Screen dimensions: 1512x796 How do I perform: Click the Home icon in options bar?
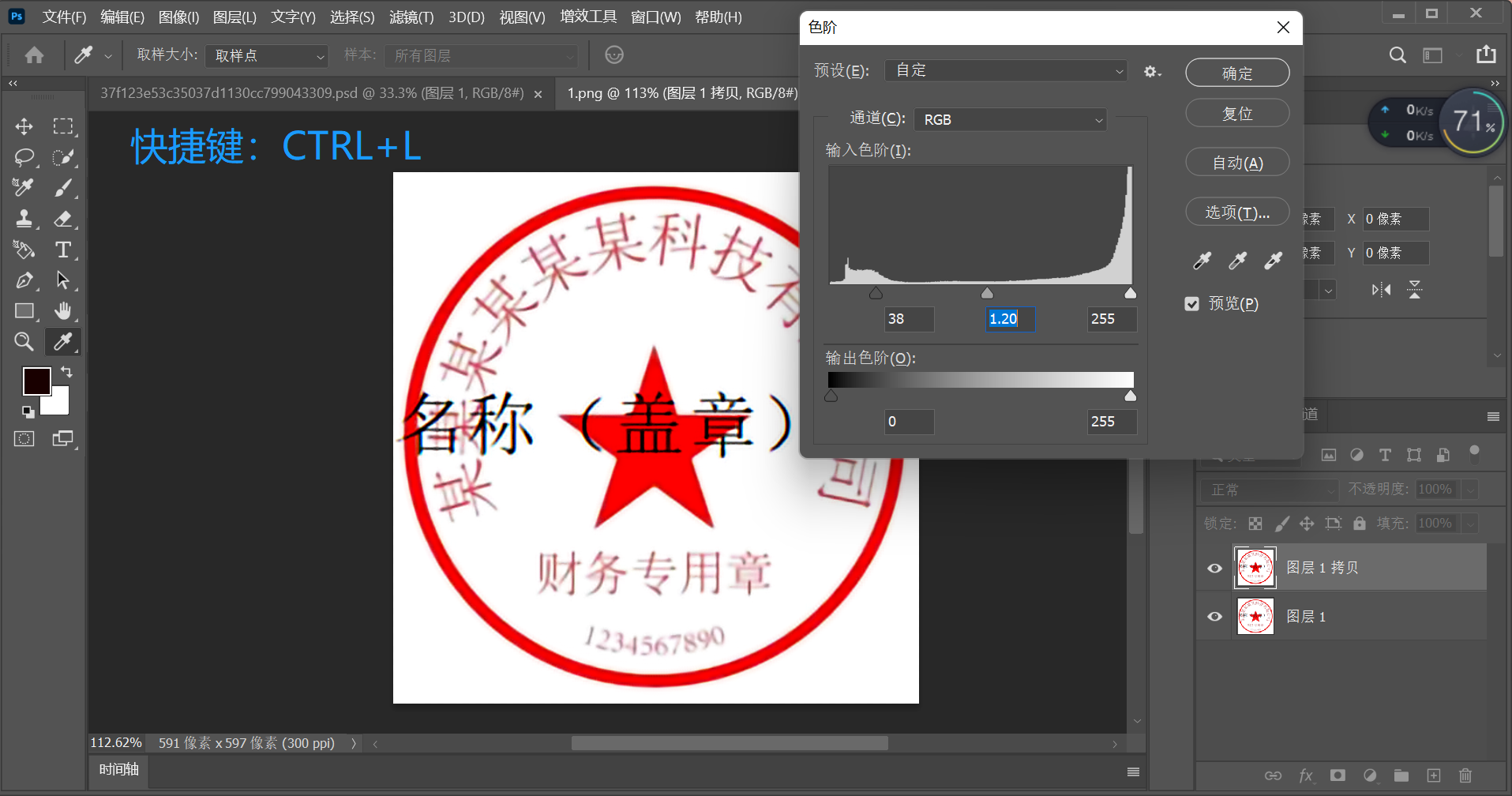[x=35, y=55]
